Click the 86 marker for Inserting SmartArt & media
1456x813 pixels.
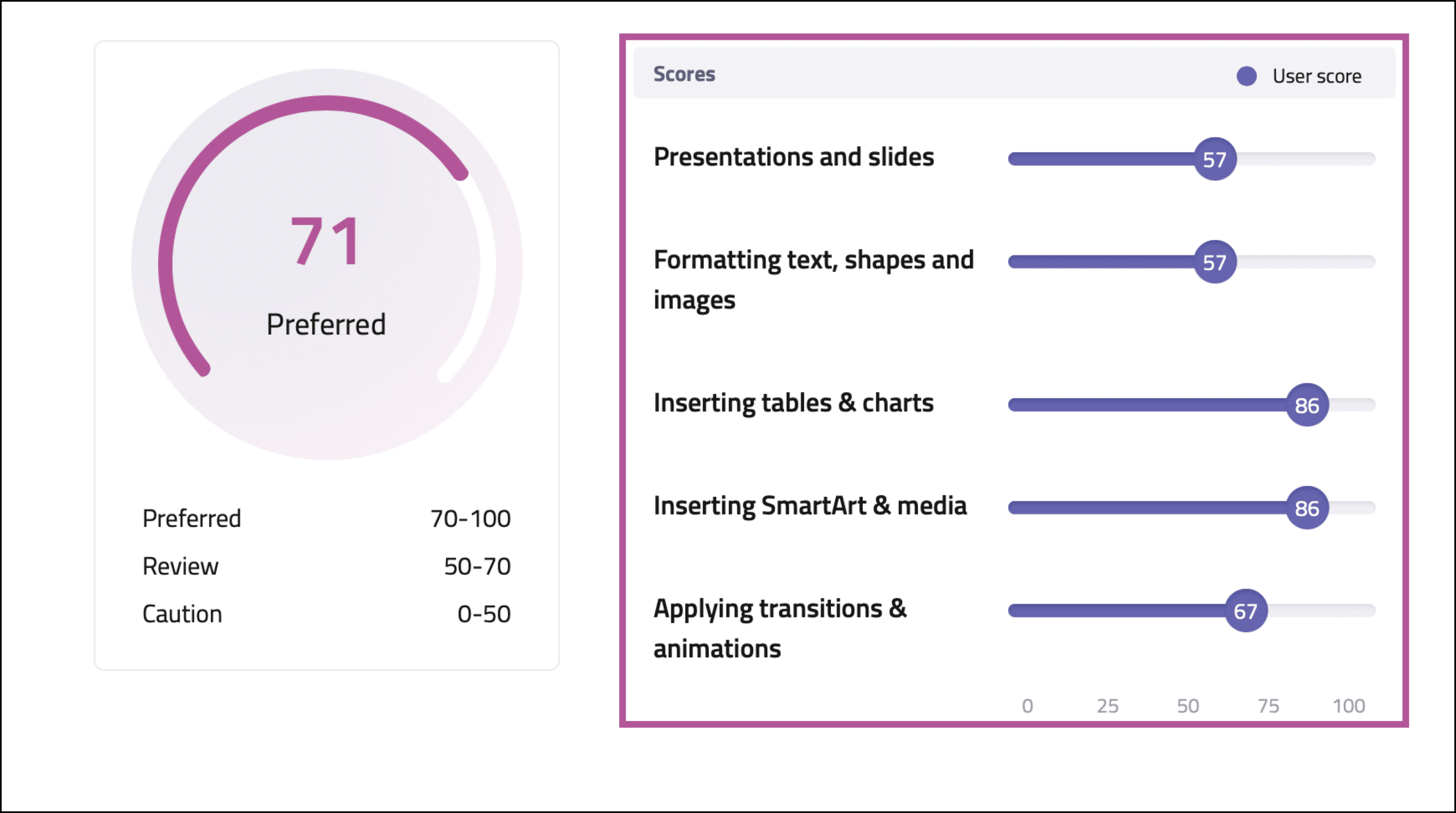coord(1307,508)
